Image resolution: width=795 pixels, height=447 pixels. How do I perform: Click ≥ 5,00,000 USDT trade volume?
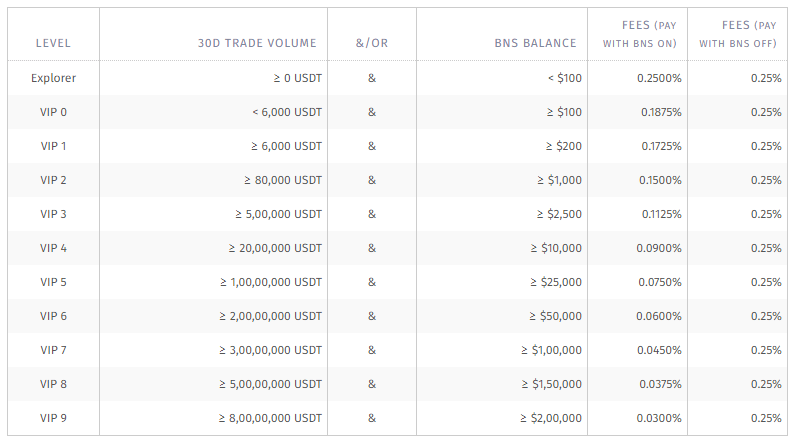pyautogui.click(x=278, y=214)
